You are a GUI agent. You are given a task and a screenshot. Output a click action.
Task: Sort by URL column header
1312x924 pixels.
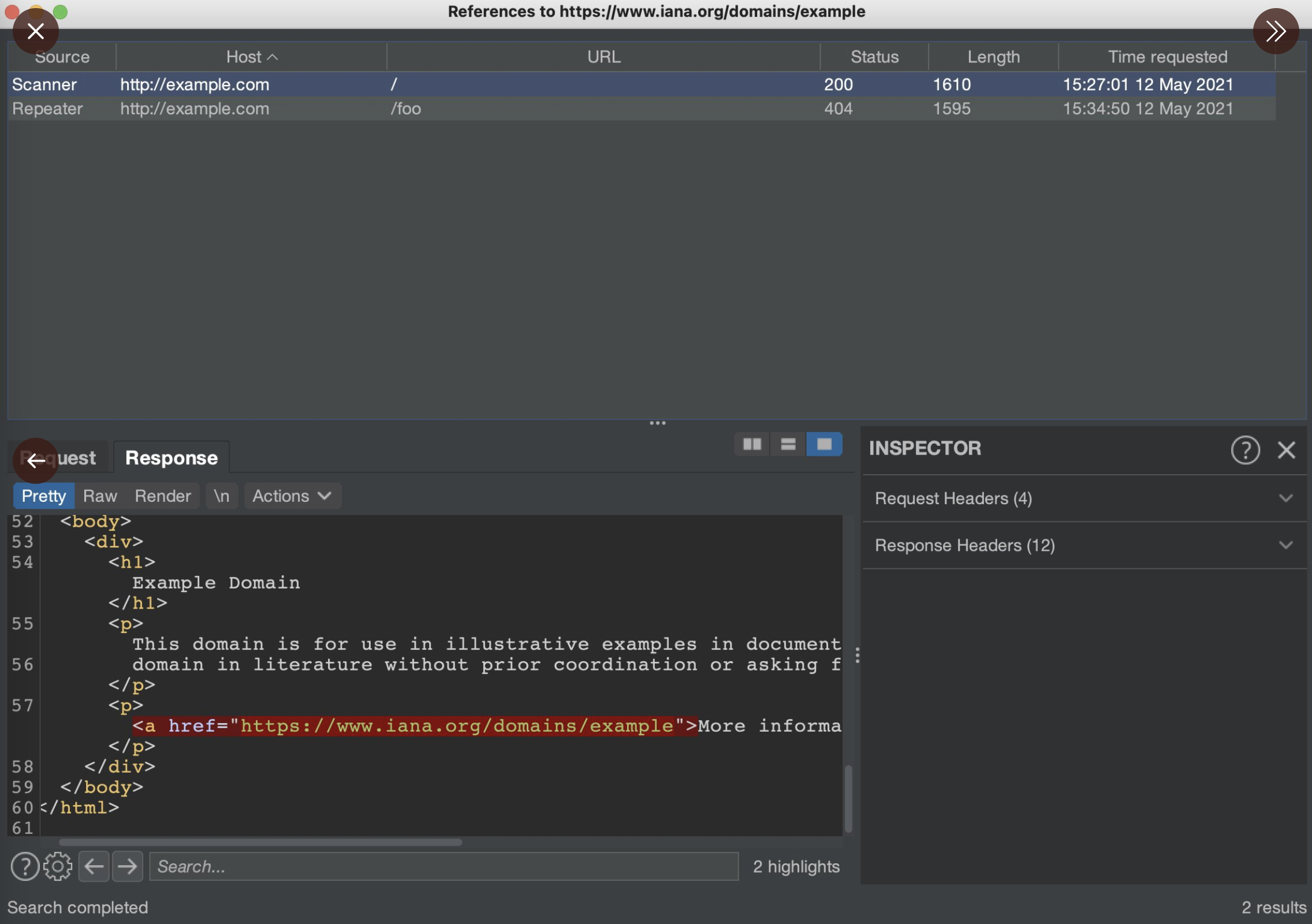click(x=604, y=57)
